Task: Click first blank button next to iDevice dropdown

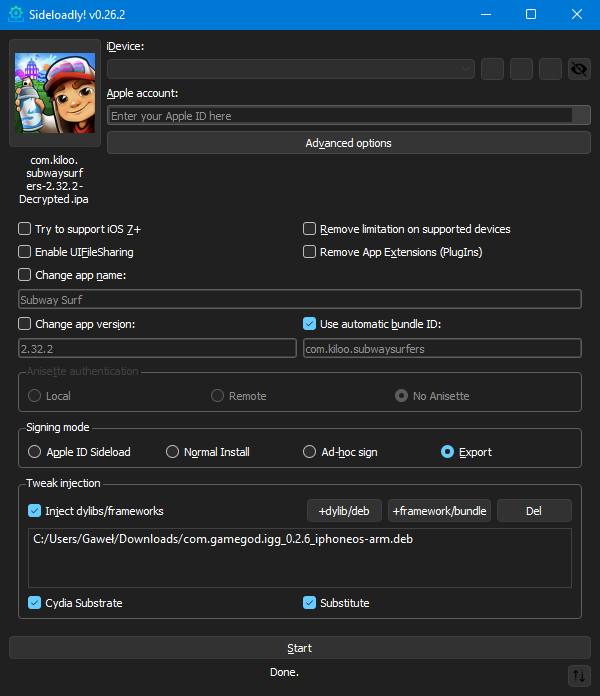Action: (x=493, y=69)
